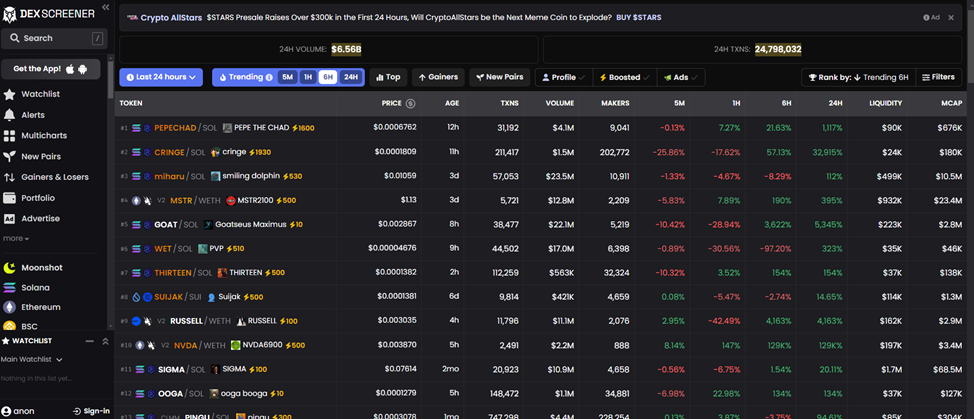Click the Sign-in link
Viewport: 974px width, 419px height.
pyautogui.click(x=91, y=411)
